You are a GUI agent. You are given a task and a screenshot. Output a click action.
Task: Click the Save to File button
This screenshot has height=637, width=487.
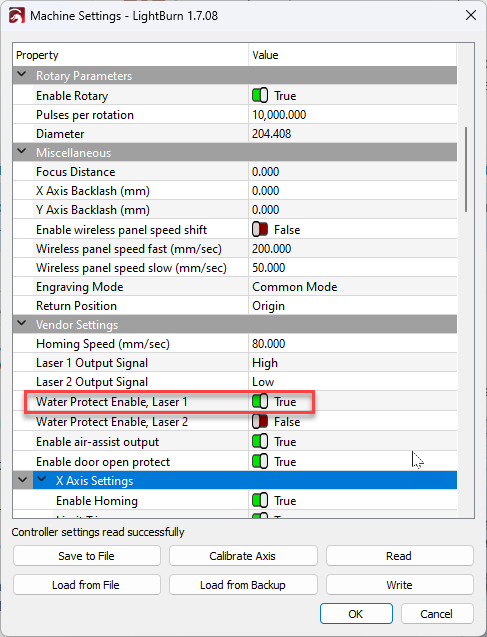(x=87, y=556)
